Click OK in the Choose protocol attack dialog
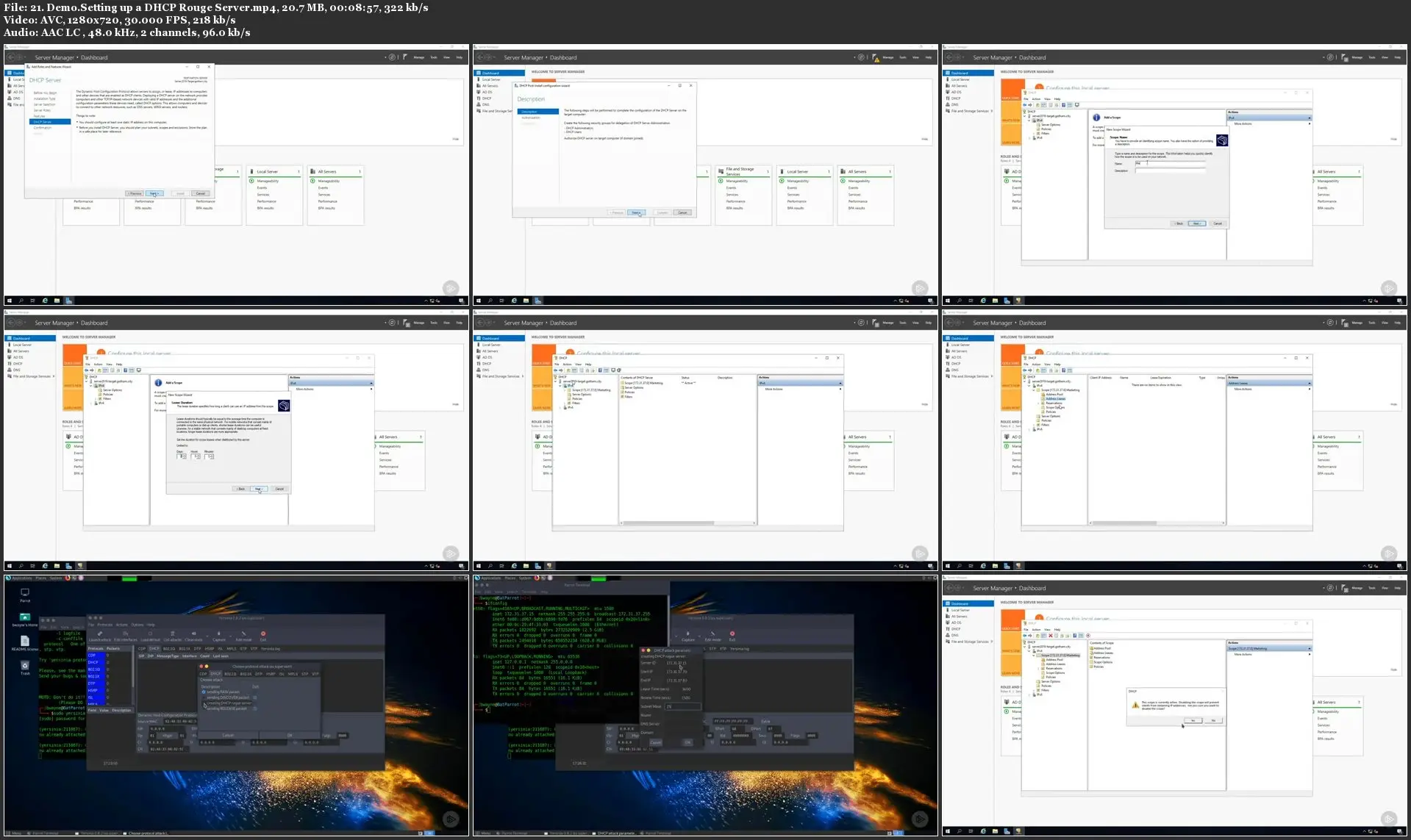1411x840 pixels. (290, 735)
